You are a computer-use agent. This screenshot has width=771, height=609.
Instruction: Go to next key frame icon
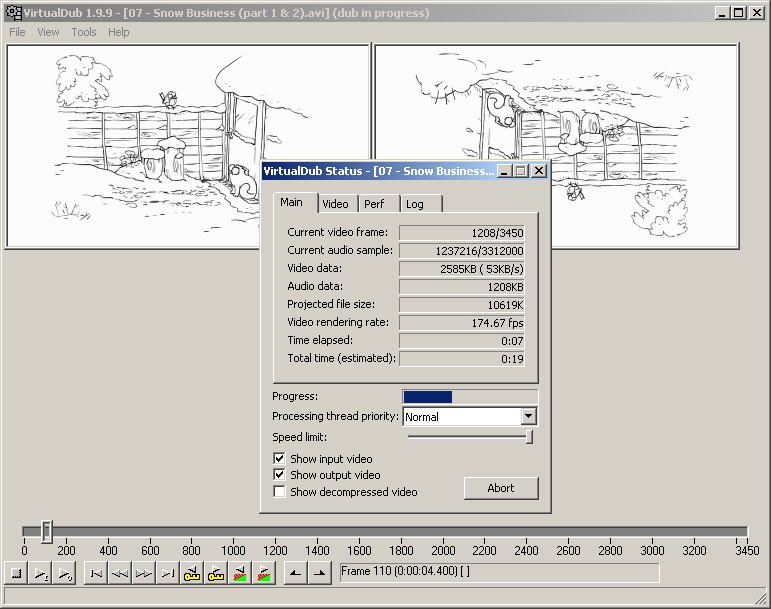click(216, 573)
